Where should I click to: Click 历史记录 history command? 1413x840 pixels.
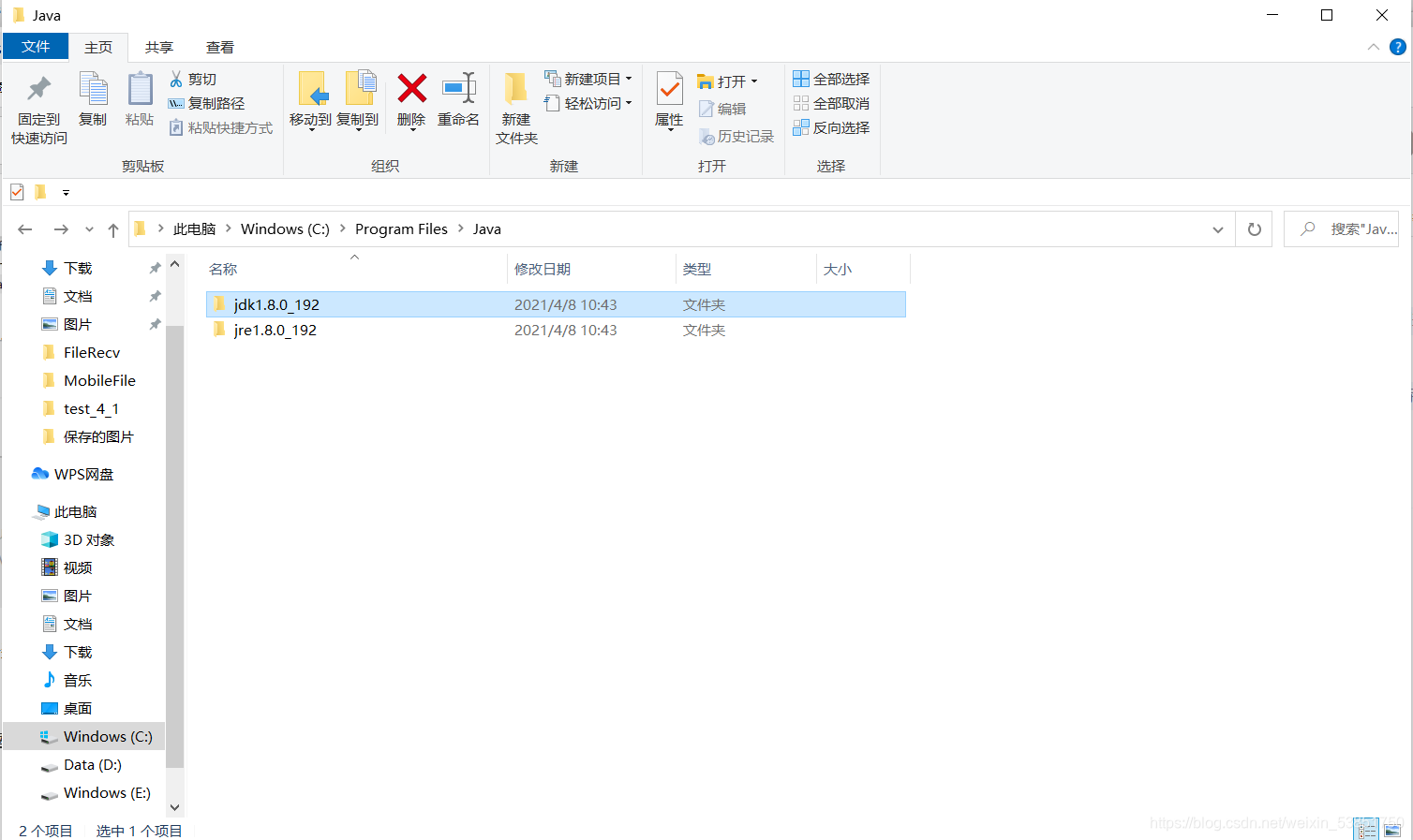(736, 137)
